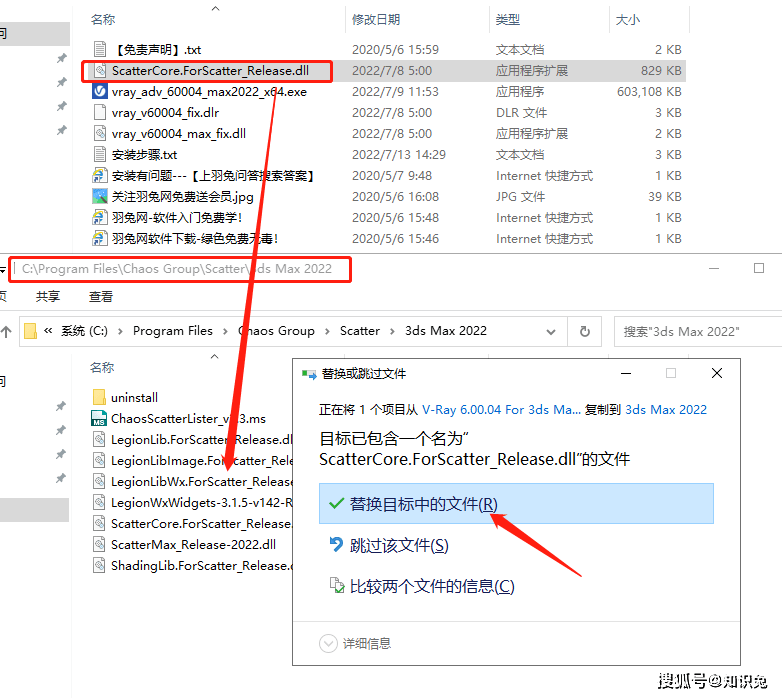
Task: Select the ChaosScatterLister .ms script icon
Action: click(99, 418)
